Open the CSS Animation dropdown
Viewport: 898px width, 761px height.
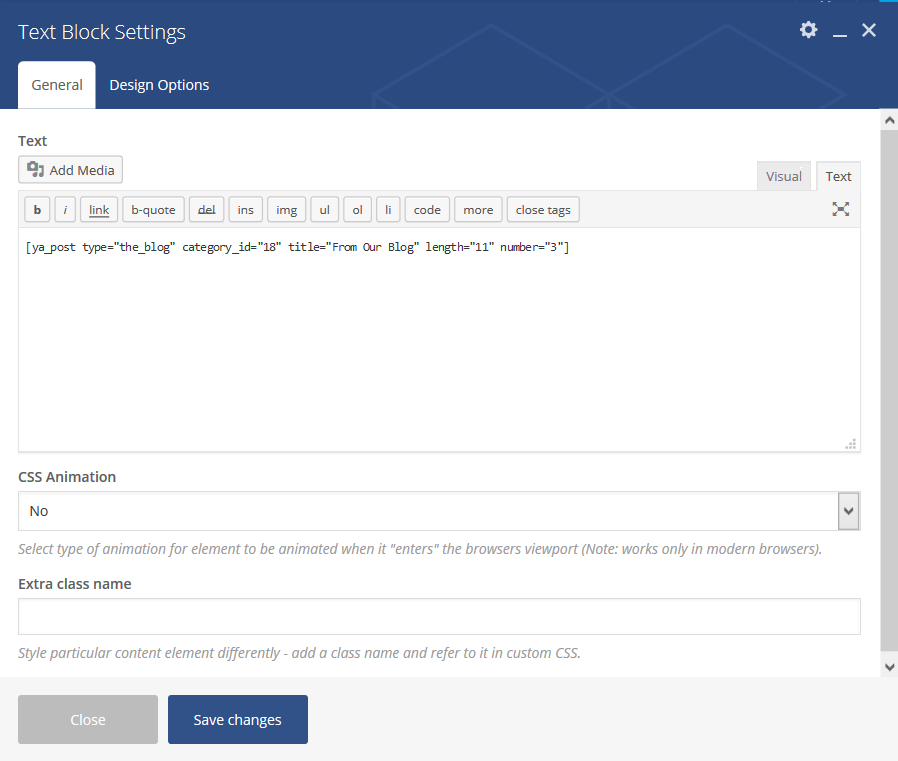tap(439, 511)
